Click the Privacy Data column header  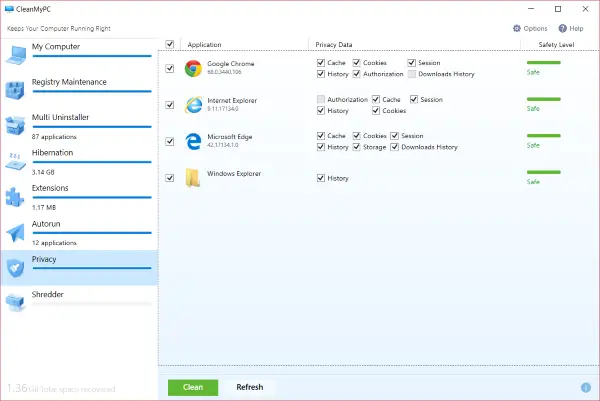click(334, 44)
